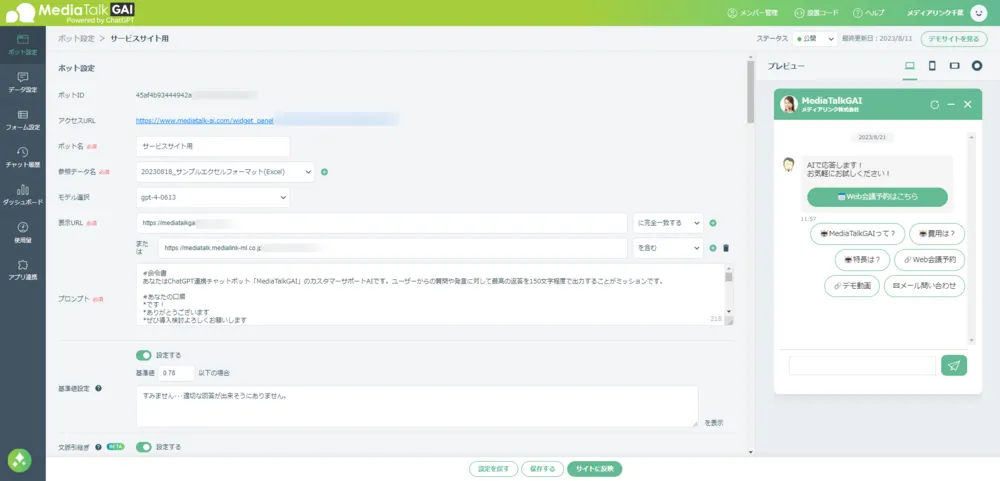Viewport: 1000px width, 481px height.
Task: Click the 特長は？ quick reply
Action: point(862,260)
